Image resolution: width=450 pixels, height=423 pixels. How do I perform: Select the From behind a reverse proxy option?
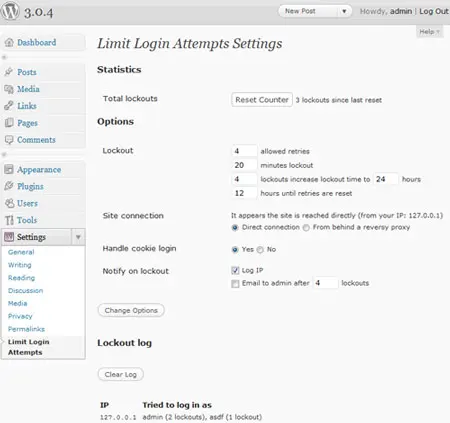point(306,228)
